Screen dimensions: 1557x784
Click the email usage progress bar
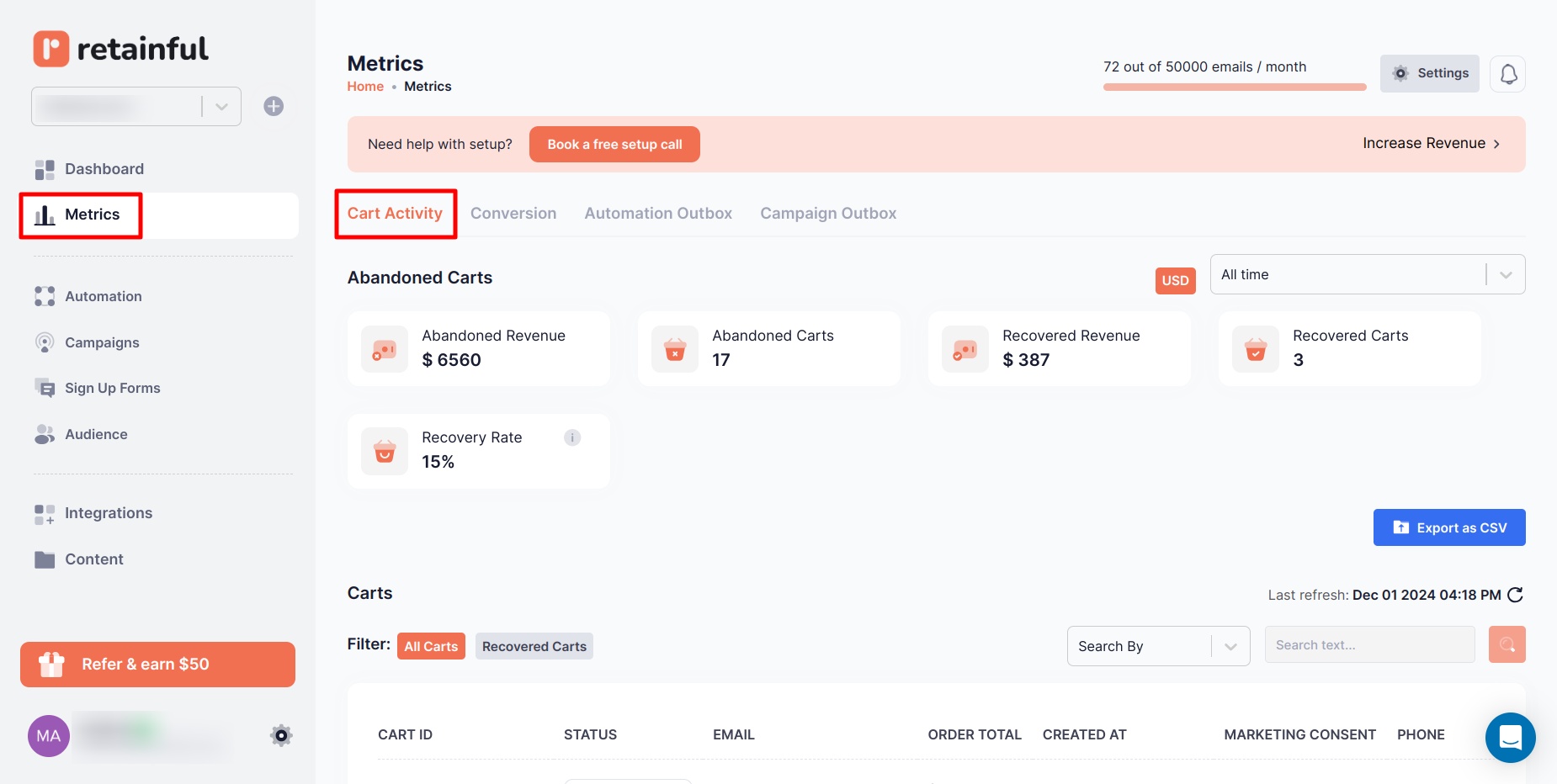[1234, 87]
